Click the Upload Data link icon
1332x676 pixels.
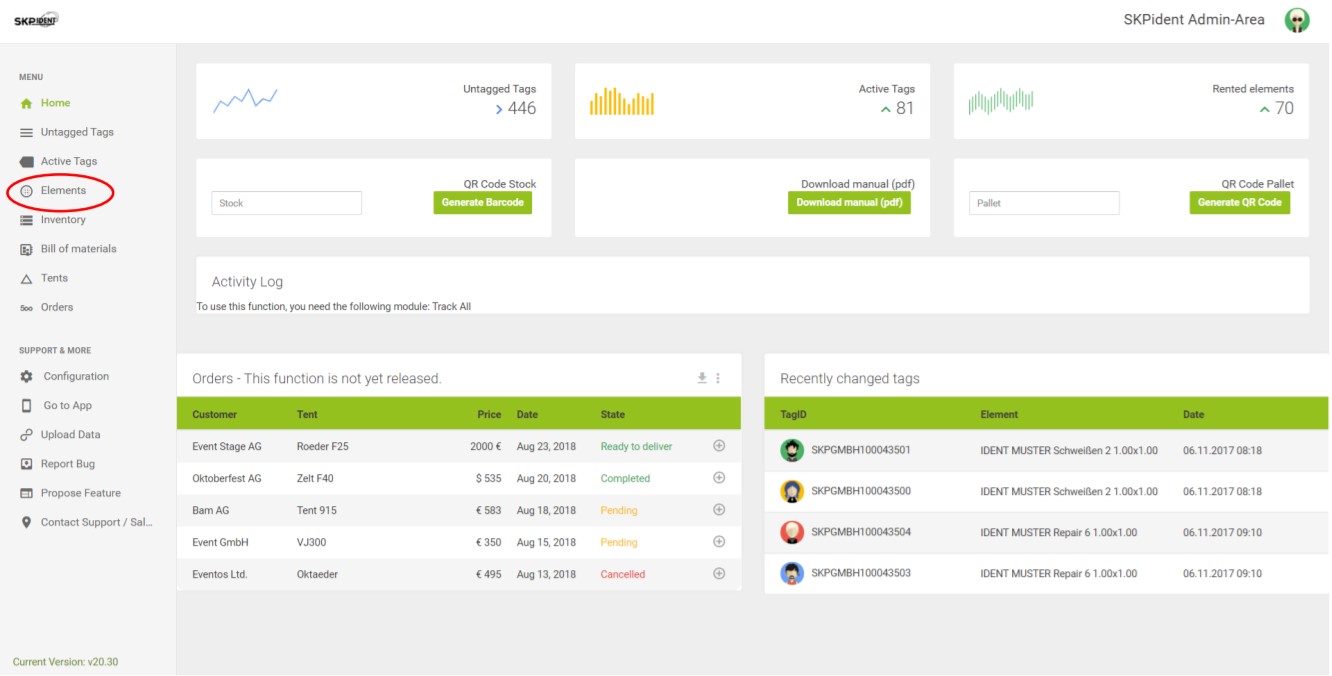tap(27, 435)
